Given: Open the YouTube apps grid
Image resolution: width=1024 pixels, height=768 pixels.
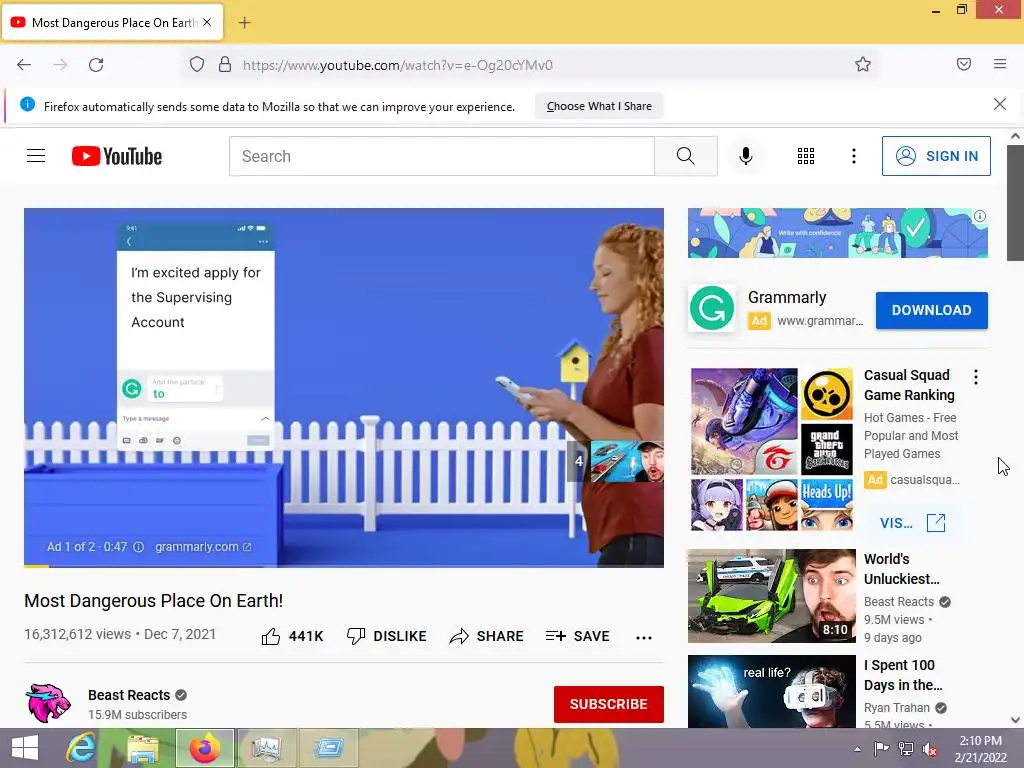Looking at the screenshot, I should pos(806,156).
